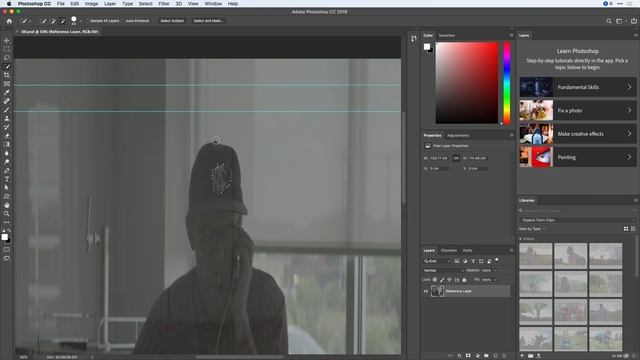Switch to the Paths tab
The image size is (640, 360).
coord(467,250)
